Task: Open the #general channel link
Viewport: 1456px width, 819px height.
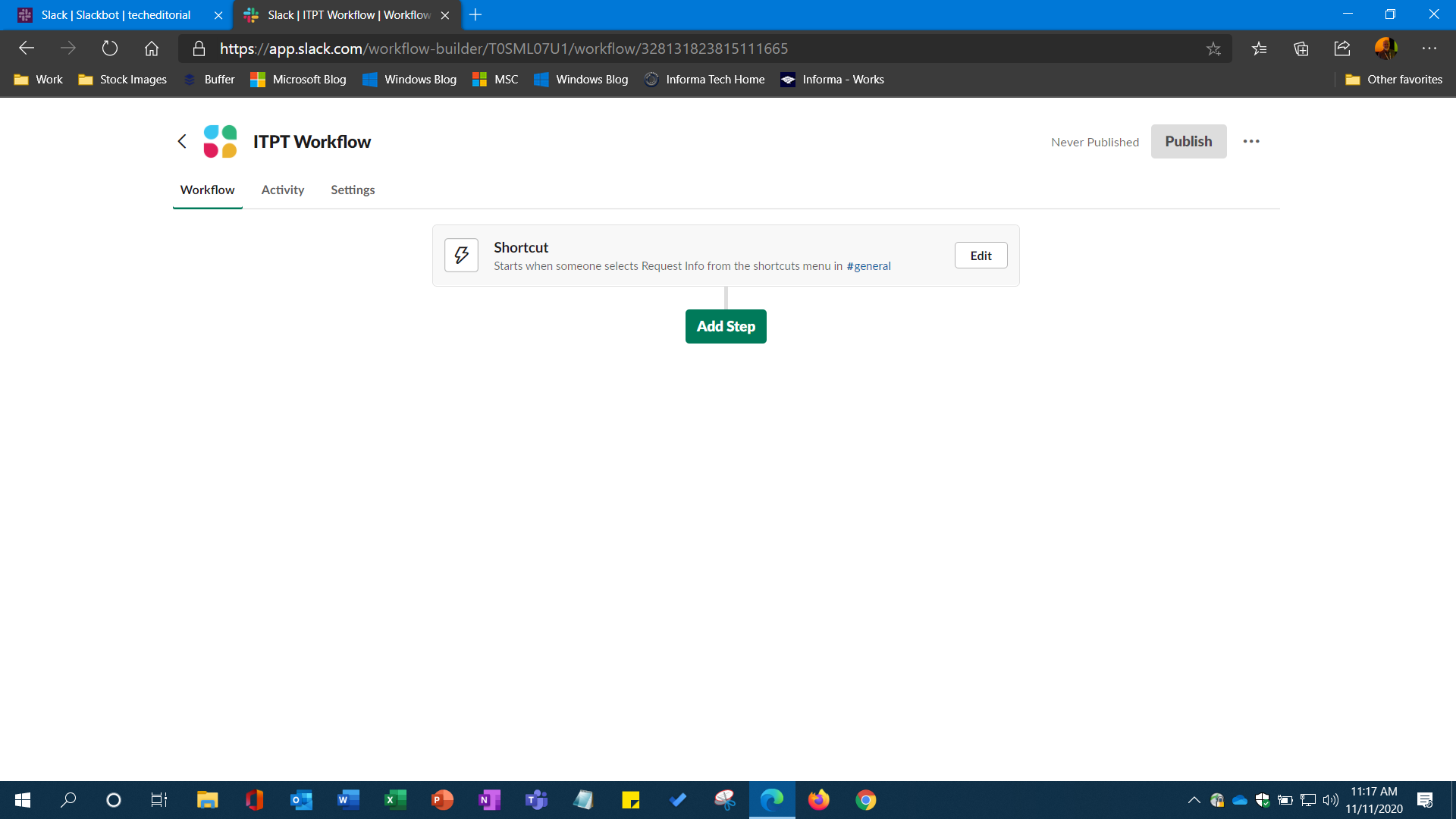Action: 869,265
